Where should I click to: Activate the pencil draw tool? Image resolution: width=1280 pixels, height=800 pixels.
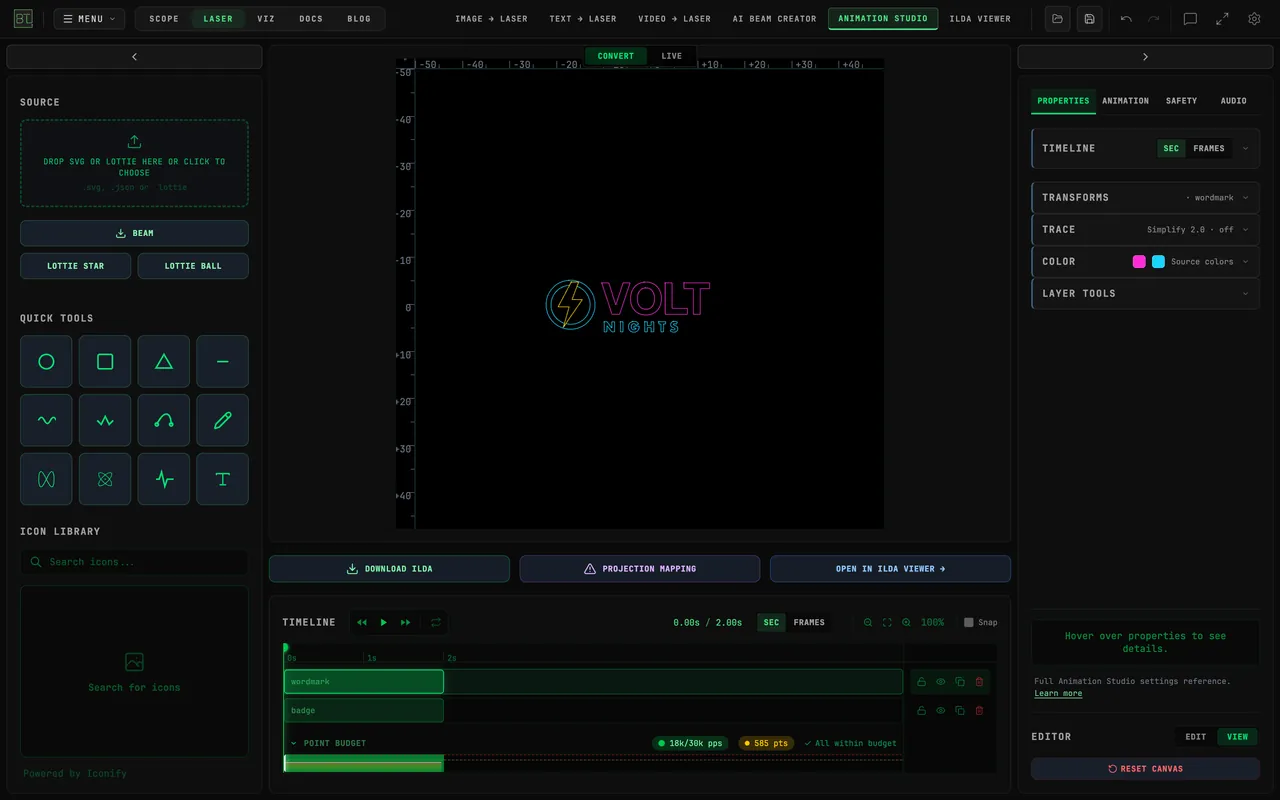(223, 421)
